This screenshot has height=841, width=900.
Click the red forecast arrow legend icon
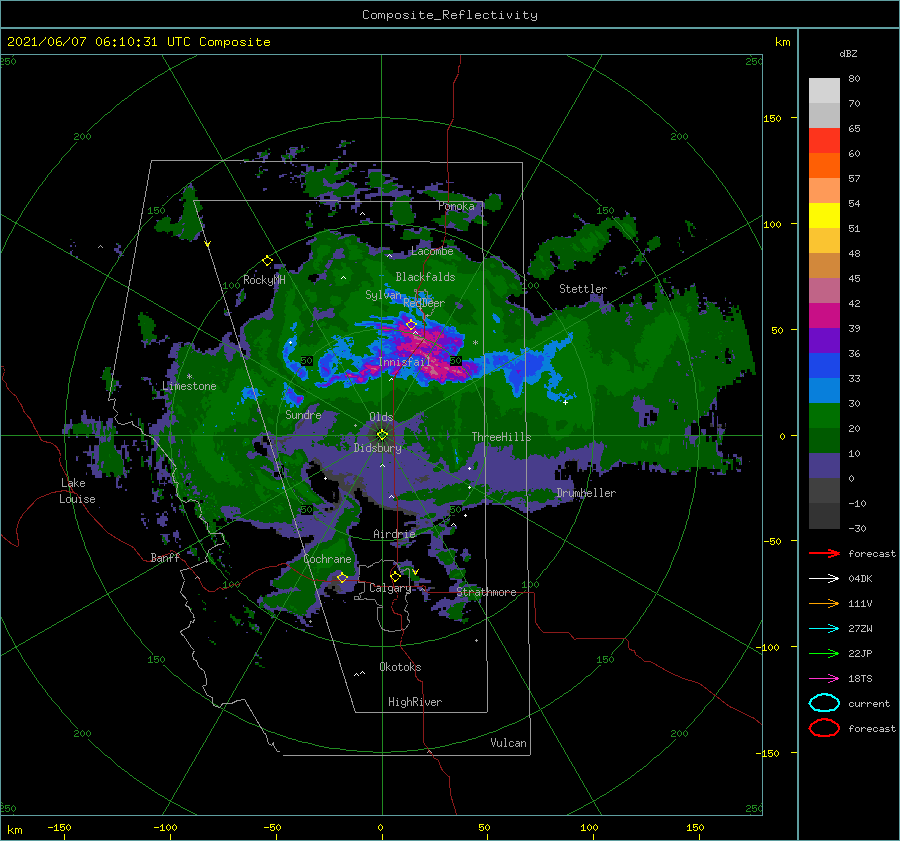[824, 553]
